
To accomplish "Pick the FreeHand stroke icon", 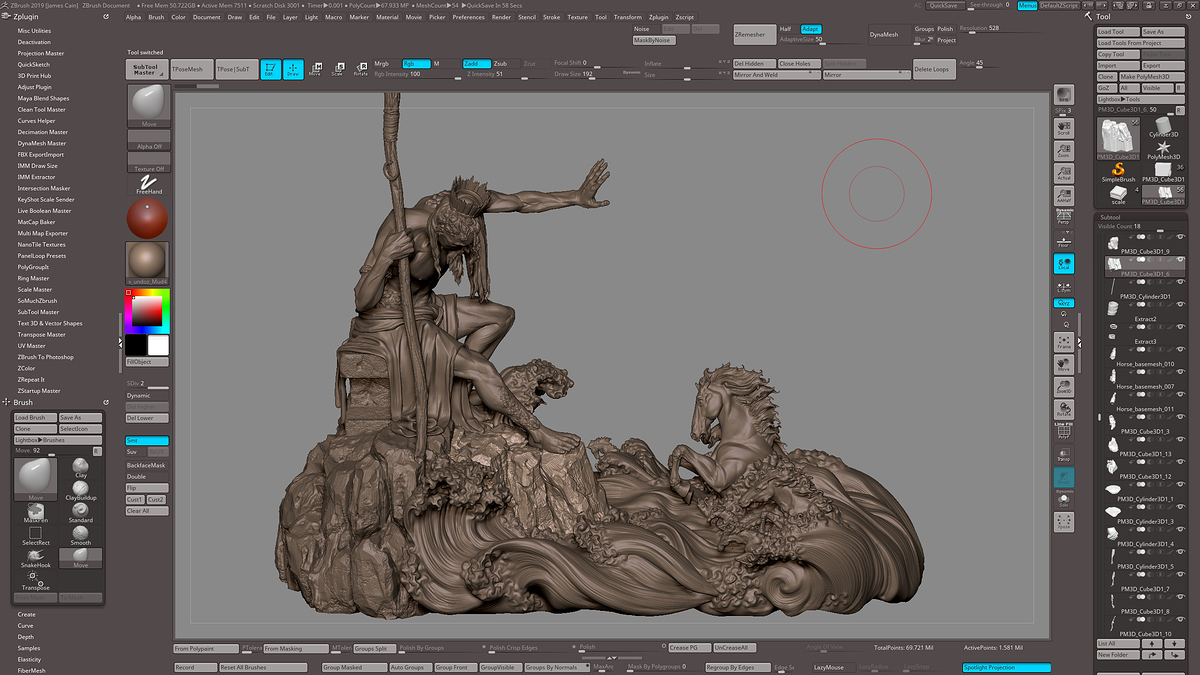I will (149, 184).
